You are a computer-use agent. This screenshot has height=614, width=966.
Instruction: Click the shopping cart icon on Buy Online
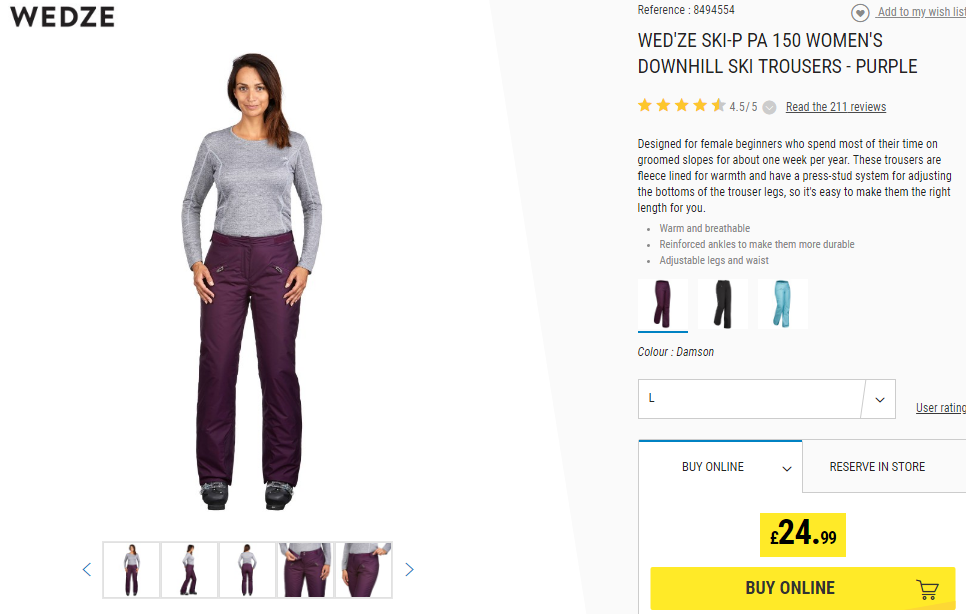pyautogui.click(x=927, y=589)
